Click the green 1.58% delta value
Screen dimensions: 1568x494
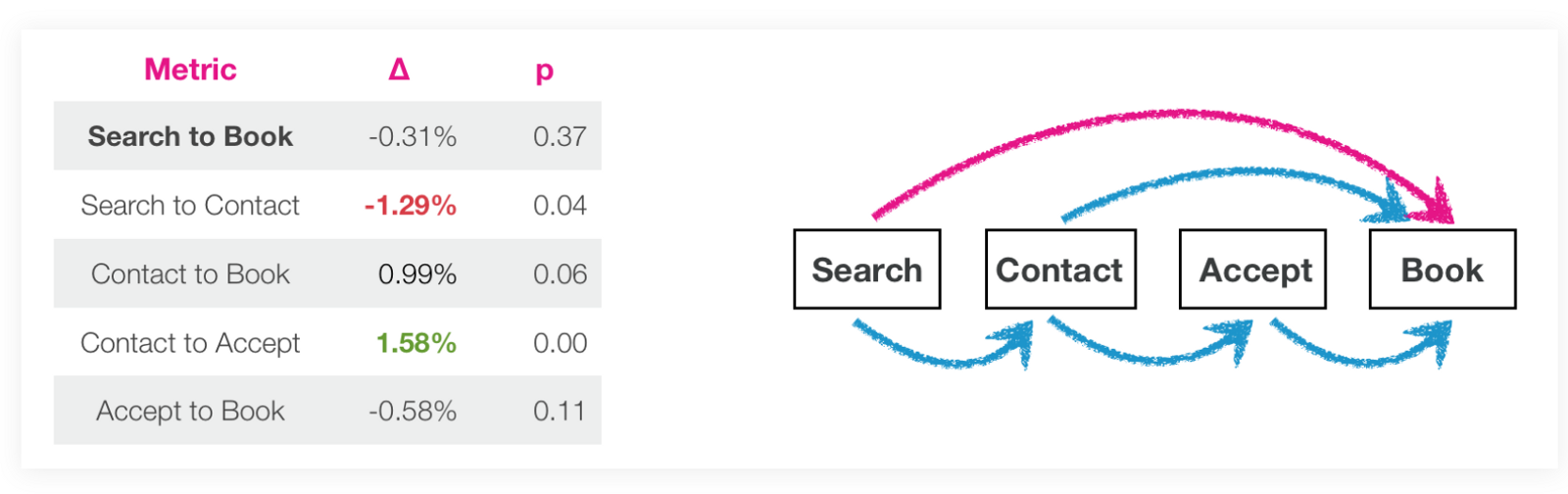pos(416,342)
